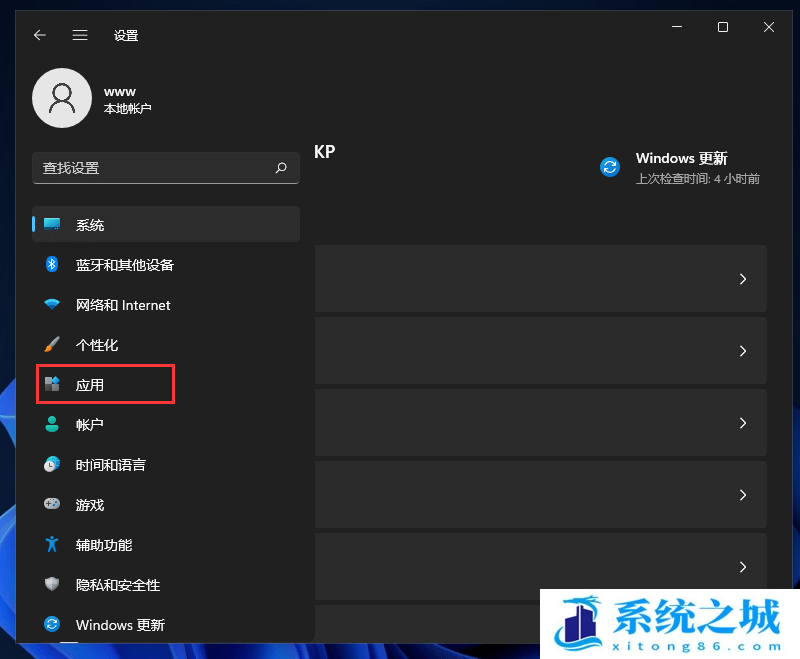
Task: Click the 隐私和安全性 shield icon
Action: [x=51, y=584]
